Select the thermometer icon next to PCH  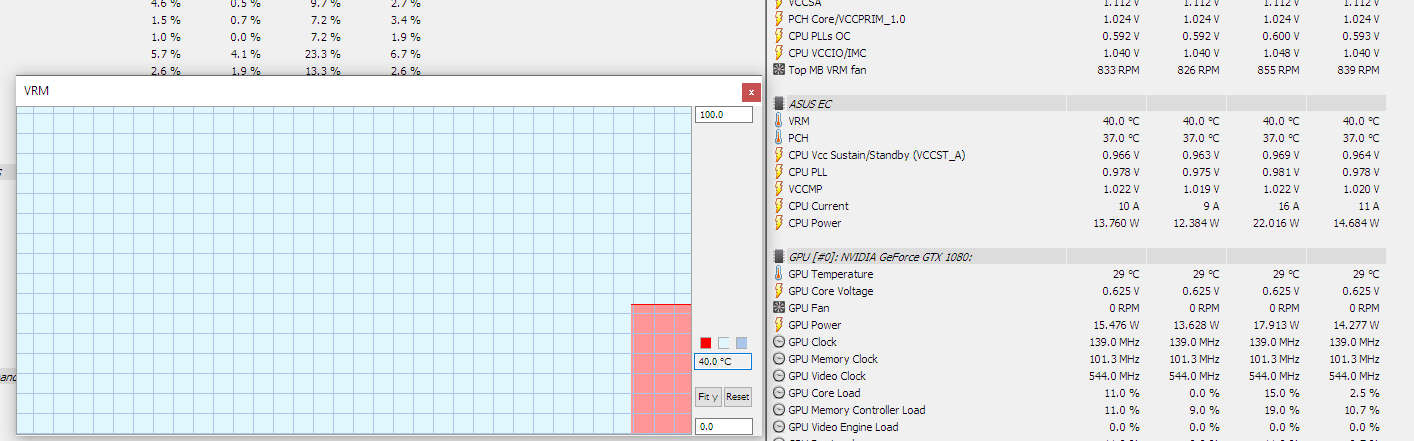click(779, 138)
